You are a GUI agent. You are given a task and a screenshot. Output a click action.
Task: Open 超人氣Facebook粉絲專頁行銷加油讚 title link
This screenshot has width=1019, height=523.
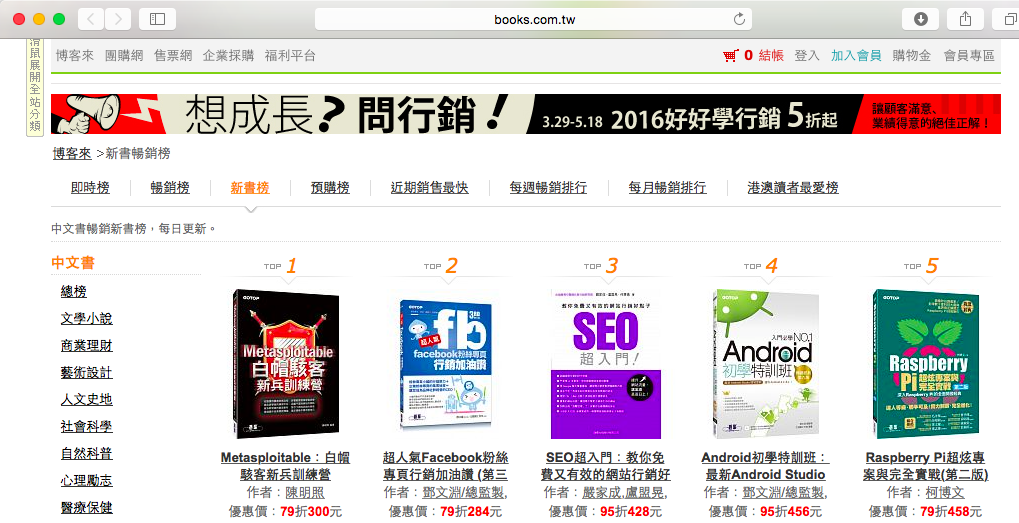[446, 466]
